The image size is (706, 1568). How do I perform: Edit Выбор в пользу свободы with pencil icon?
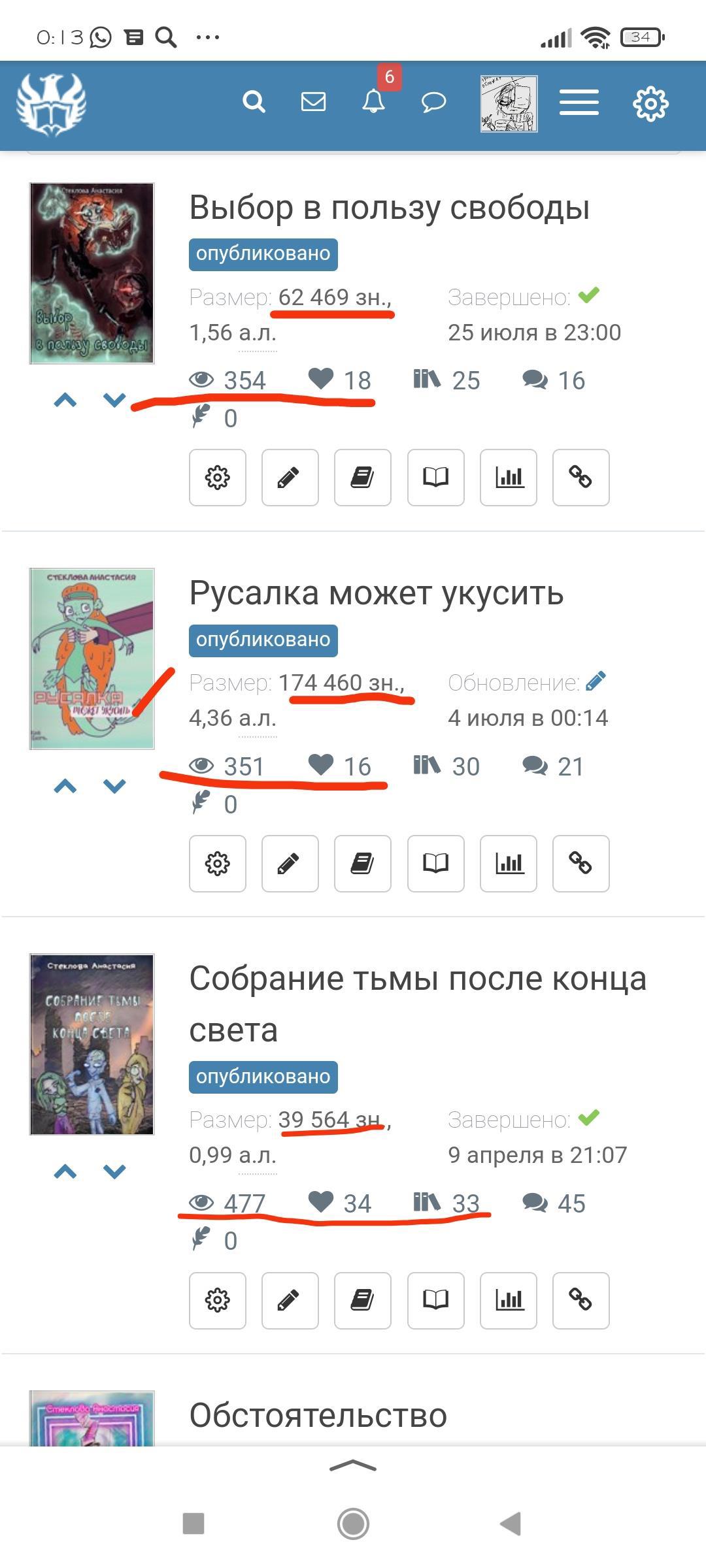tap(290, 478)
